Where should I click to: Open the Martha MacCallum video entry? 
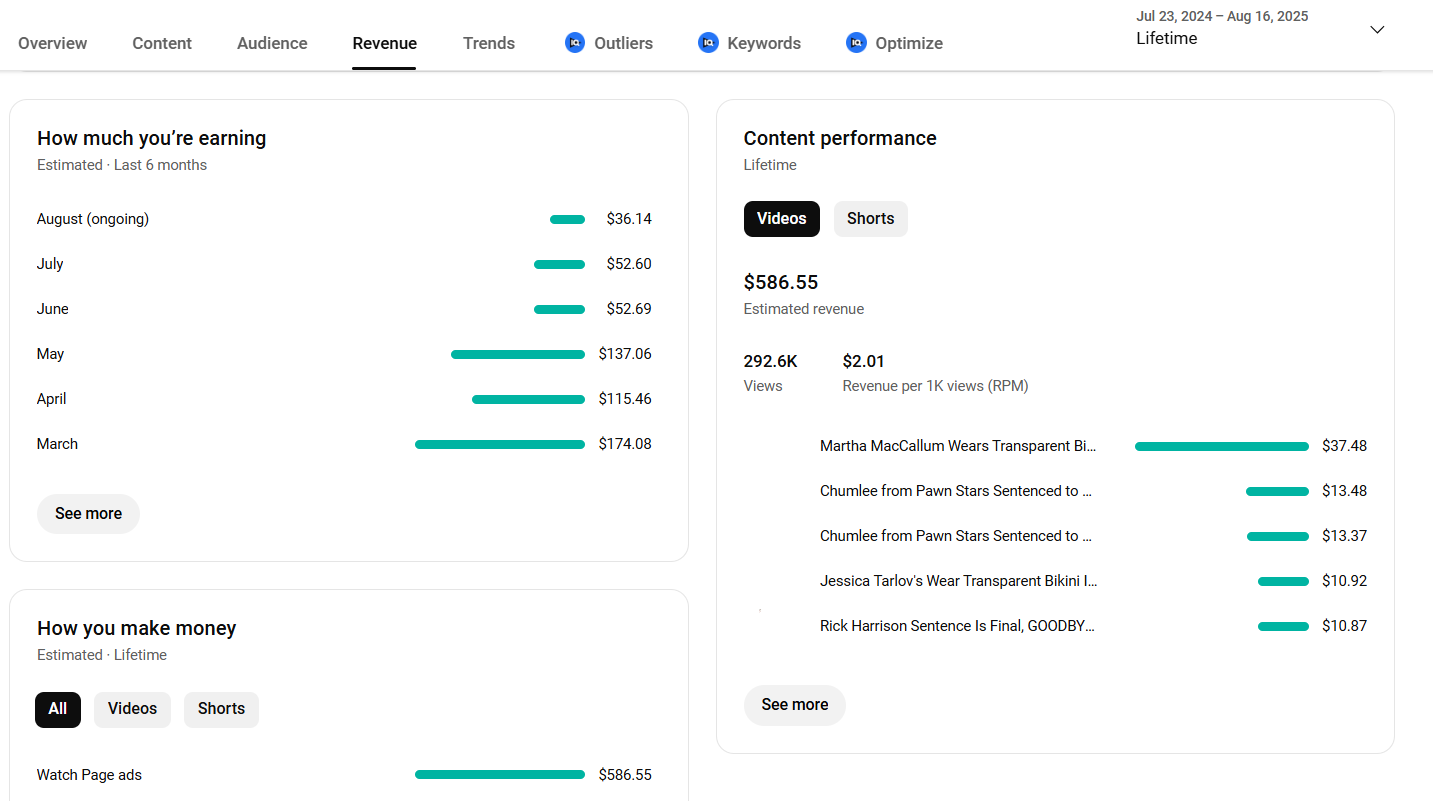(957, 446)
